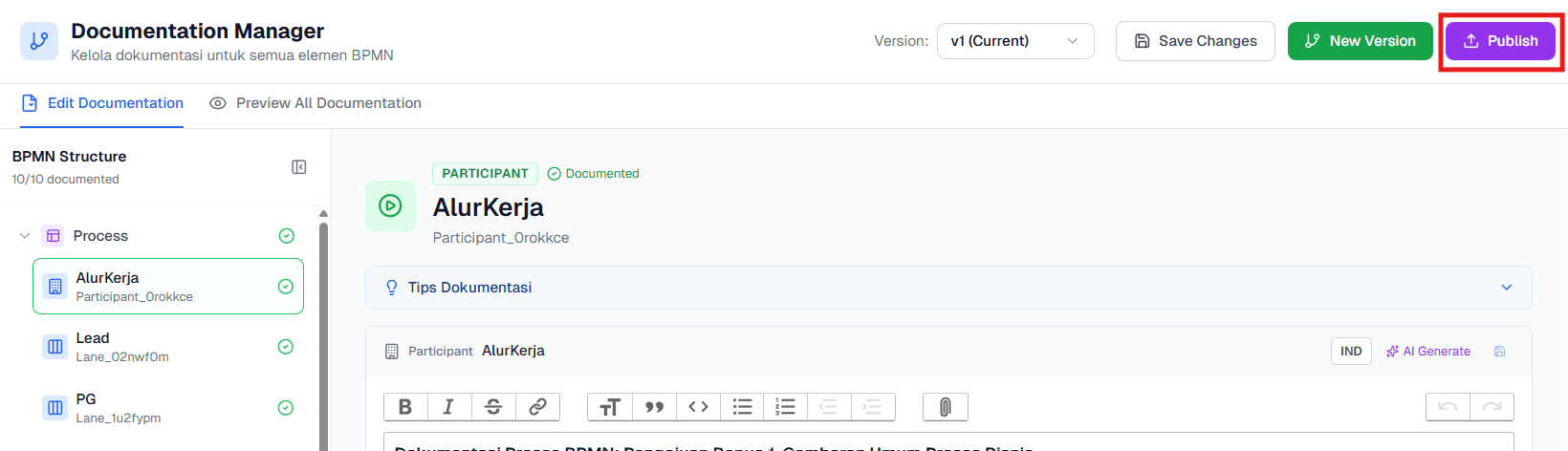Viewport: 1568px width, 451px height.
Task: Apply heading text size style
Action: coord(610,407)
